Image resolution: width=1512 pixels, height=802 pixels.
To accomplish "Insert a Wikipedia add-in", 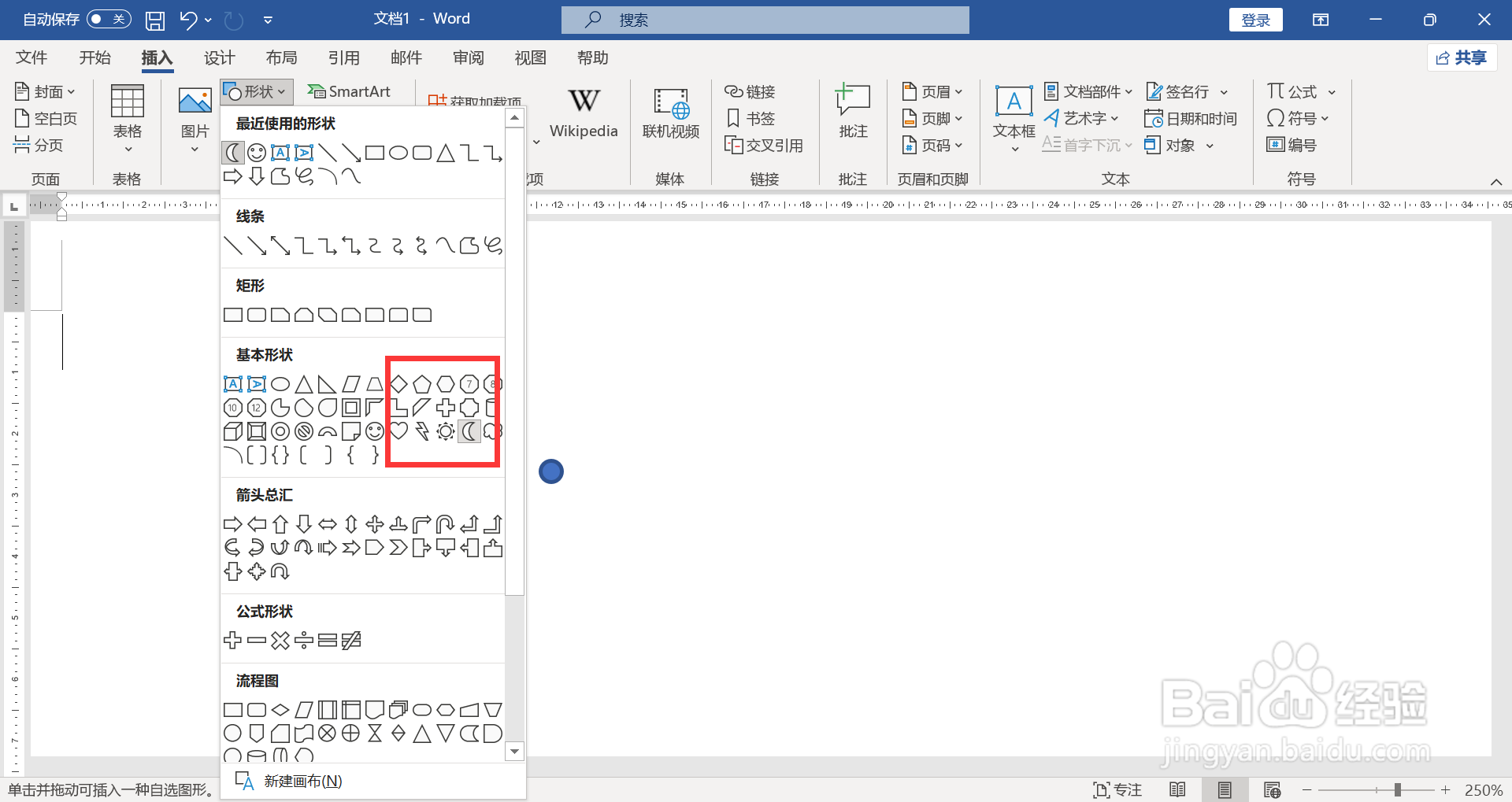I will pyautogui.click(x=584, y=113).
